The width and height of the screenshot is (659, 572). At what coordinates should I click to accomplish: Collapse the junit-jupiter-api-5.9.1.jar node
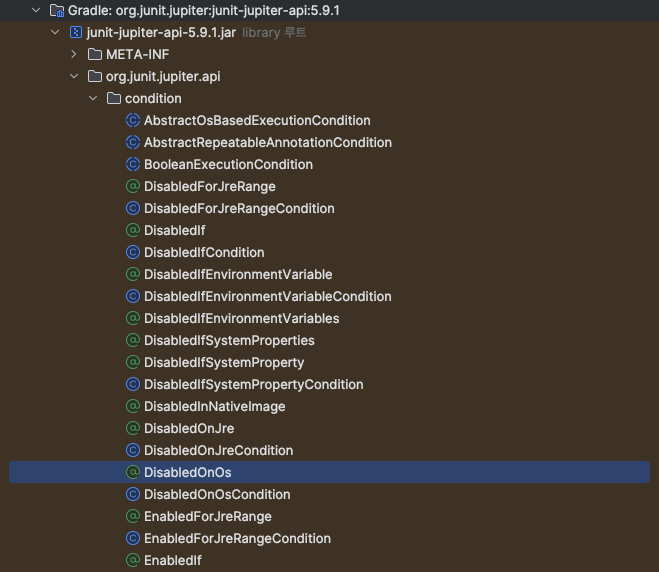[x=55, y=32]
